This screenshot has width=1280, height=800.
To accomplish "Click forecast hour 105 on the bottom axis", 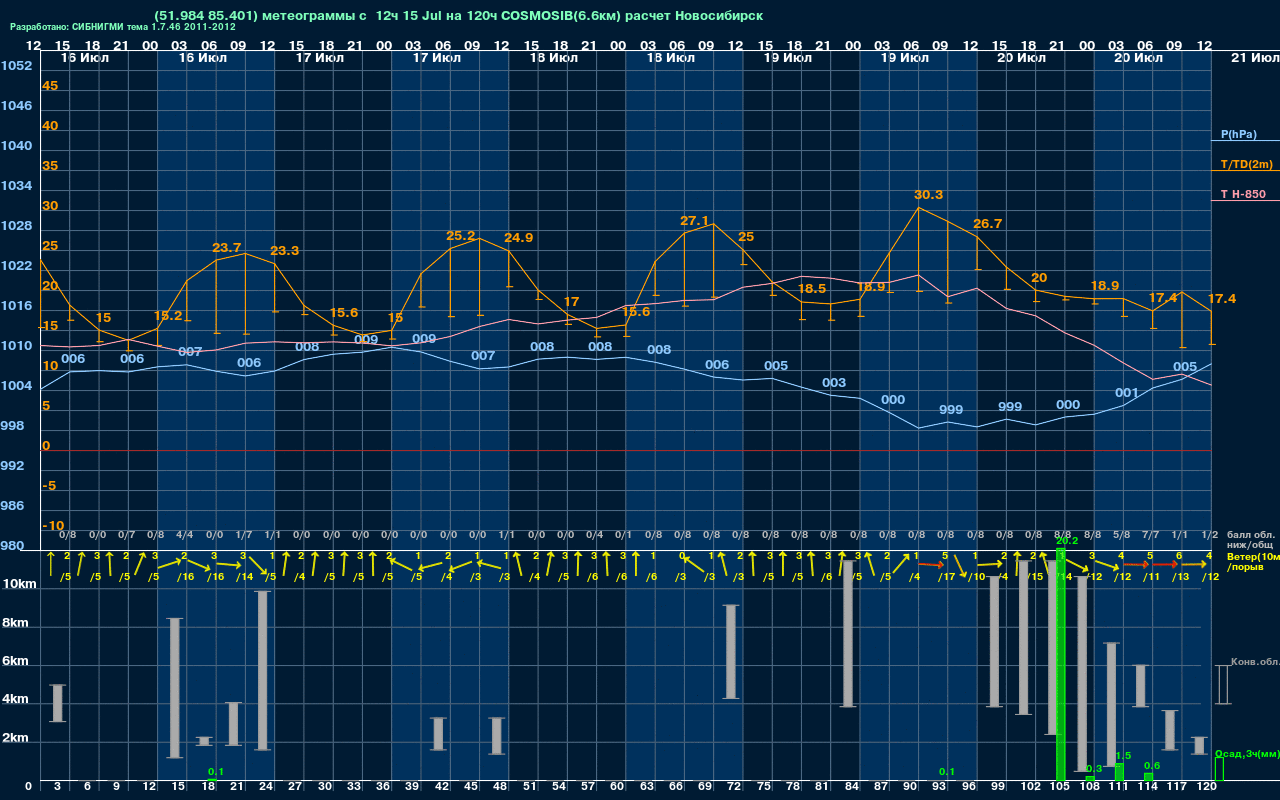I will click(x=1061, y=788).
